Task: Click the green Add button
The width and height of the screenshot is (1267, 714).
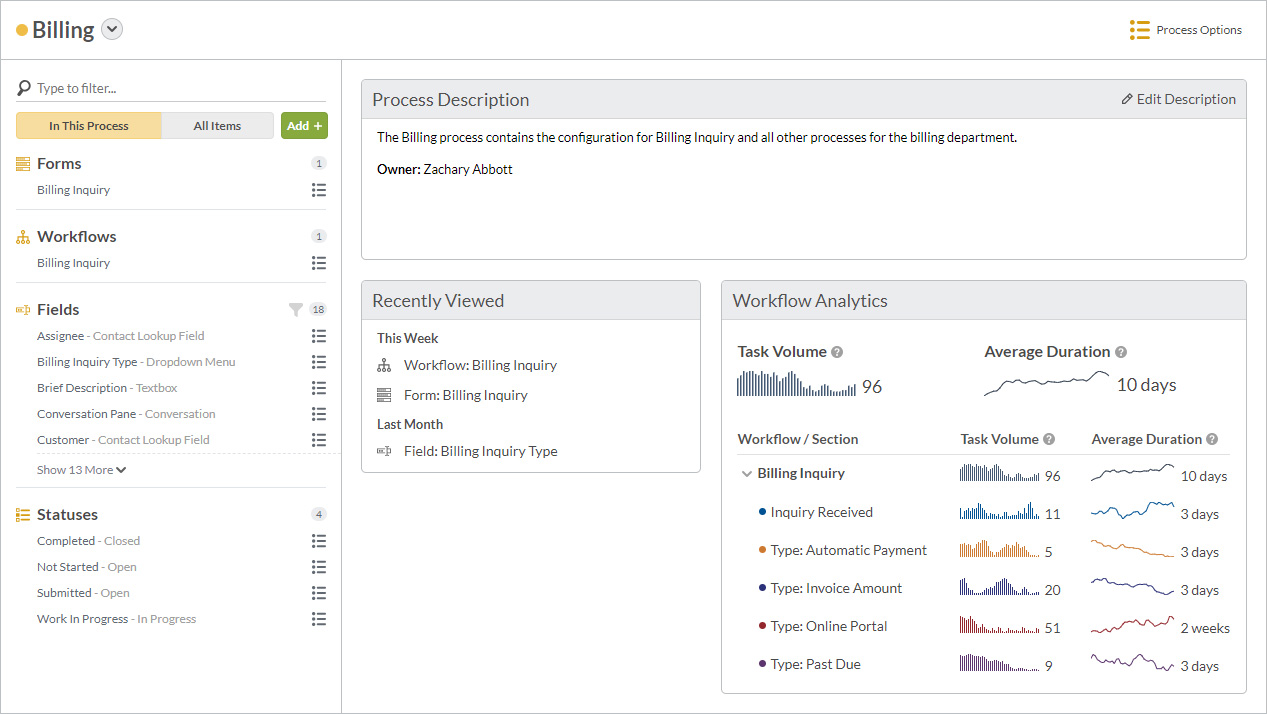Action: (304, 126)
